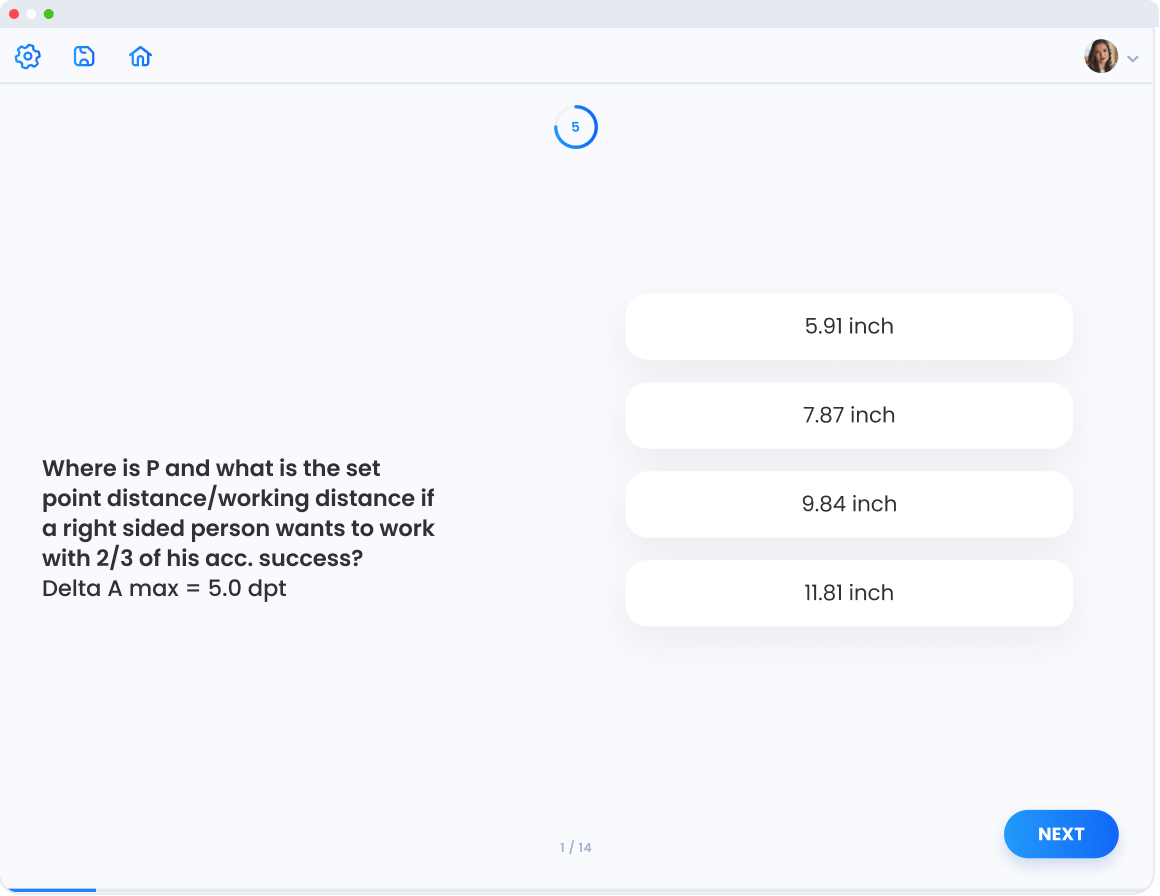The height and width of the screenshot is (896, 1160).
Task: Click the user profile avatar
Action: [x=1101, y=57]
